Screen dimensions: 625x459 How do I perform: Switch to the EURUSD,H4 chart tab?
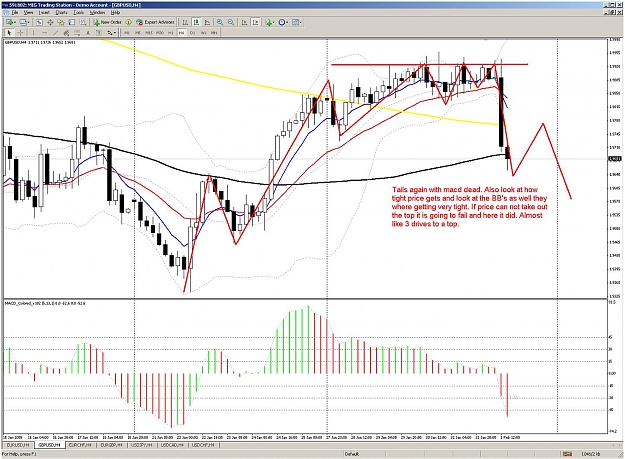[x=18, y=445]
